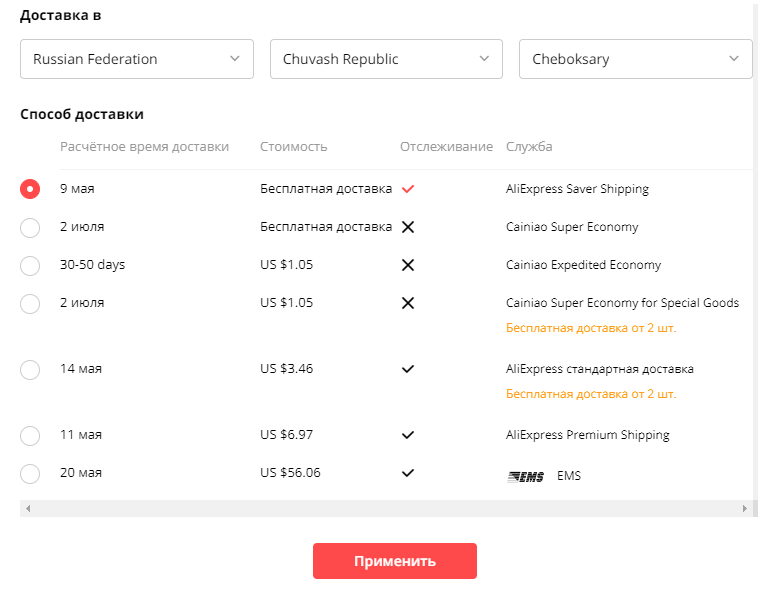Screen dimensions: 758x590
Task: Click the tracking checkmark in the EMS row
Action: pos(407,473)
